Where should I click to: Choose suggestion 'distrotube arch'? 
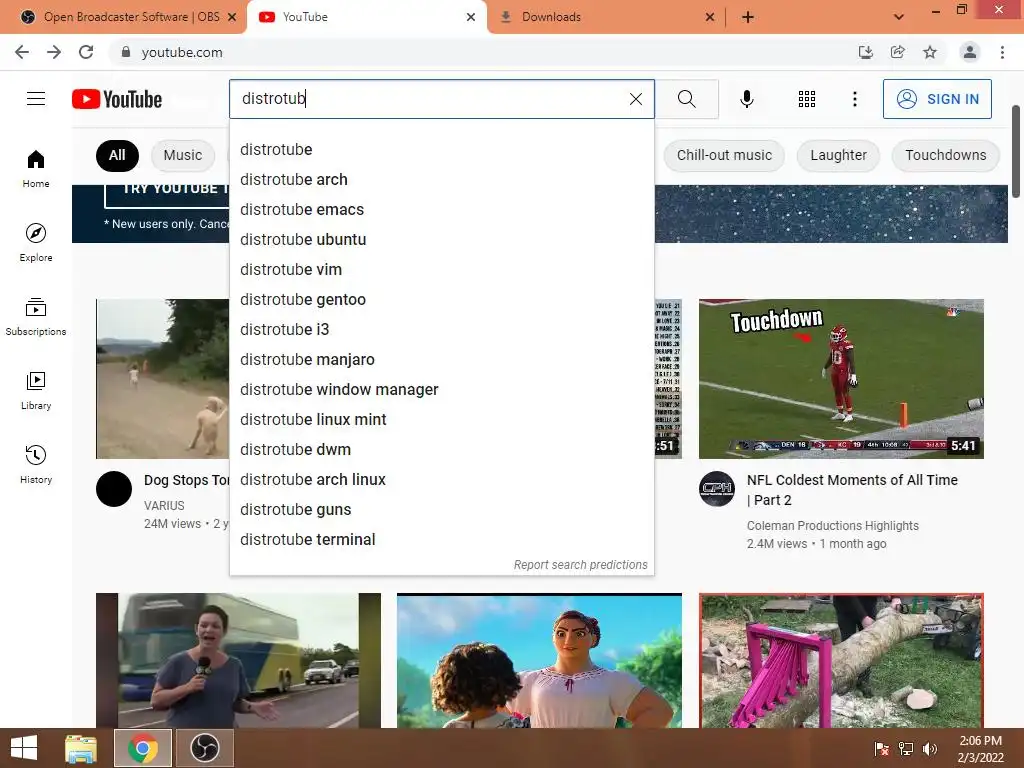pyautogui.click(x=441, y=180)
